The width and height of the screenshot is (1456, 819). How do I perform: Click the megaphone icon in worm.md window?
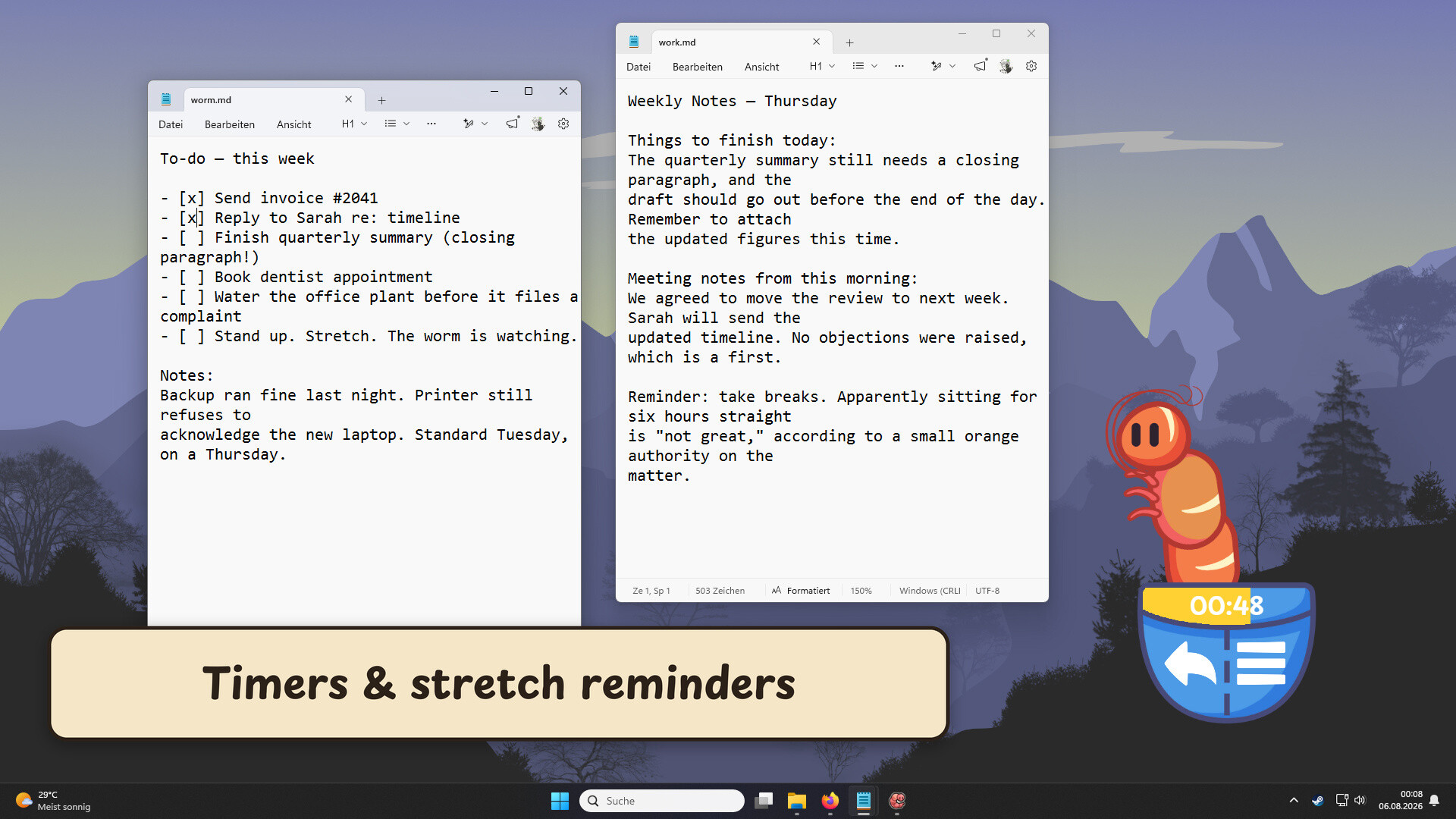tap(513, 124)
